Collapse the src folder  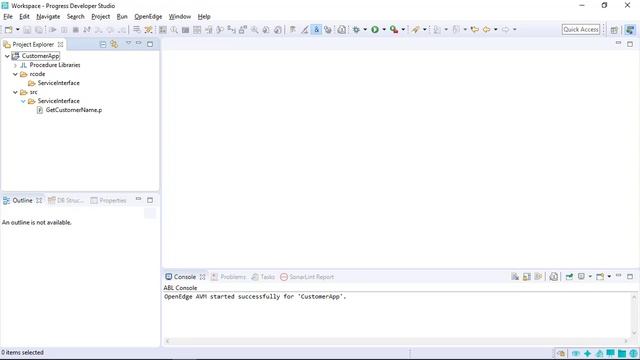16,92
